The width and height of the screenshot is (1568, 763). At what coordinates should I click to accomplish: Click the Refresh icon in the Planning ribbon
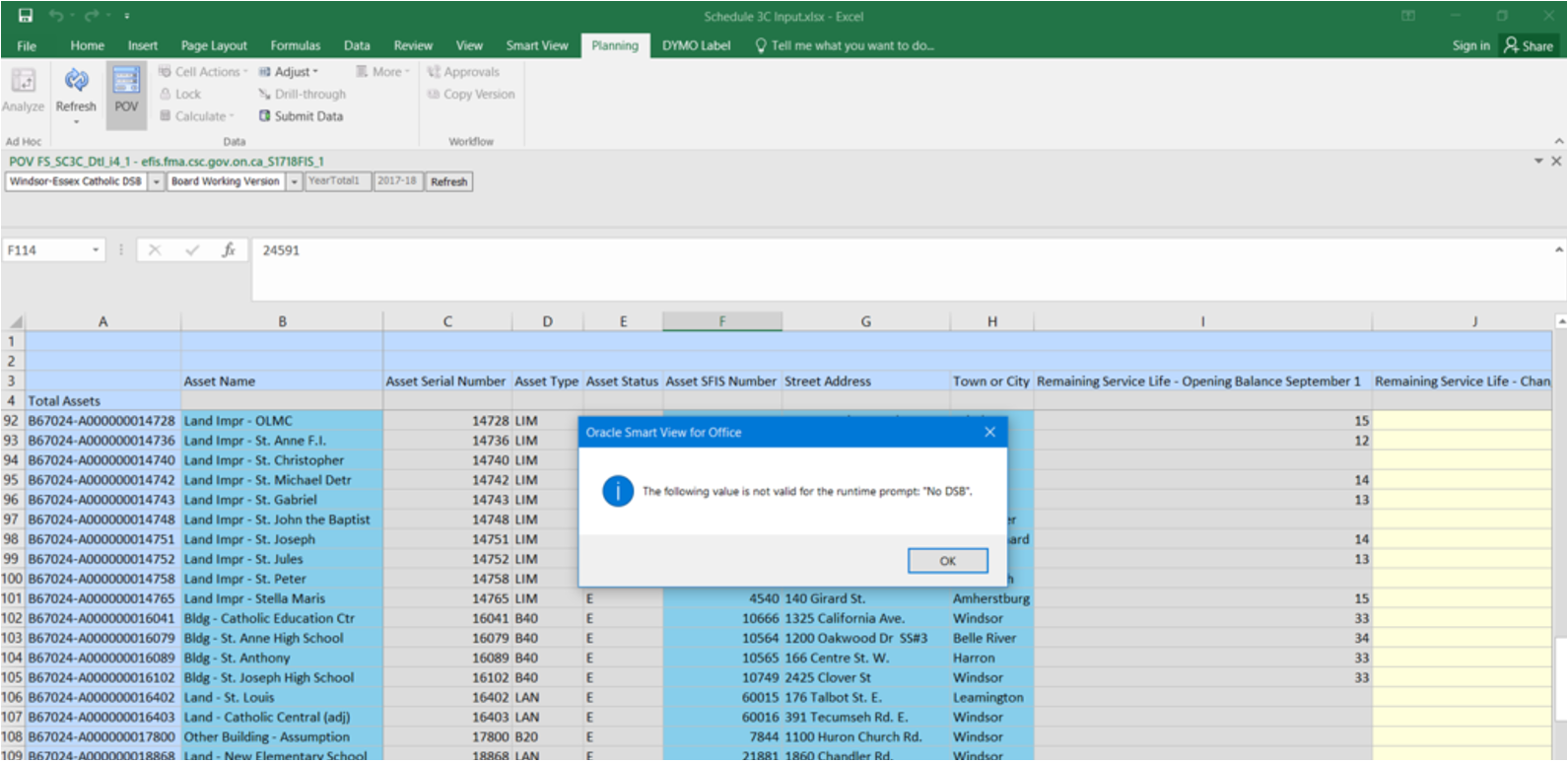76,81
